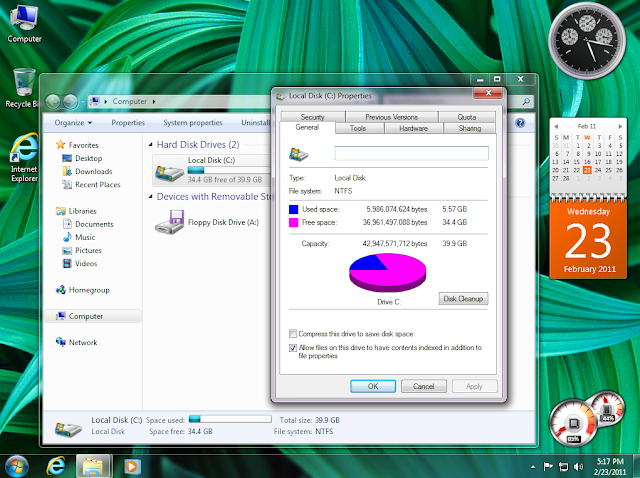Image resolution: width=640 pixels, height=478 pixels.
Task: Open the Videos library
Action: tap(86, 263)
